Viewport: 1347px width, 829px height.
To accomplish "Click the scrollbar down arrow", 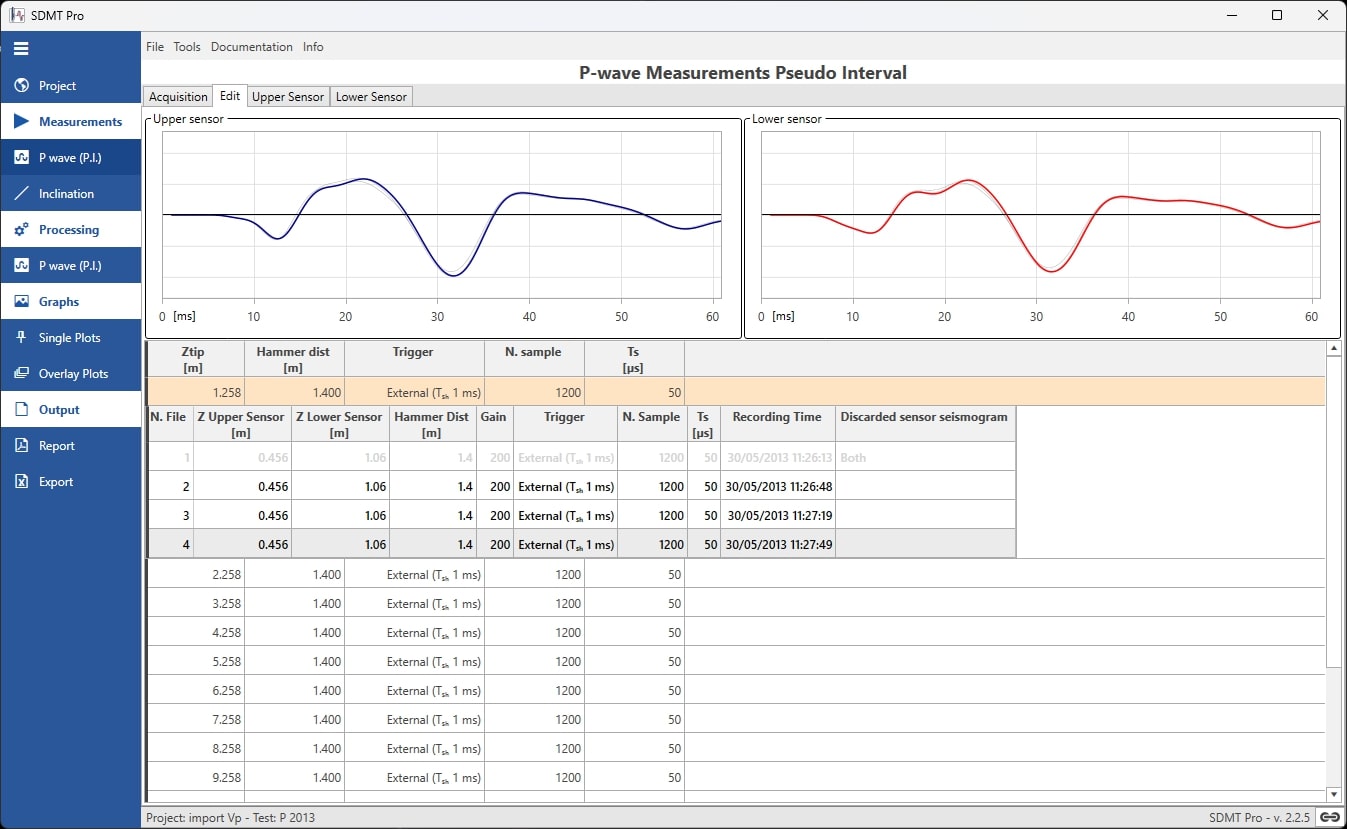I will point(1333,794).
